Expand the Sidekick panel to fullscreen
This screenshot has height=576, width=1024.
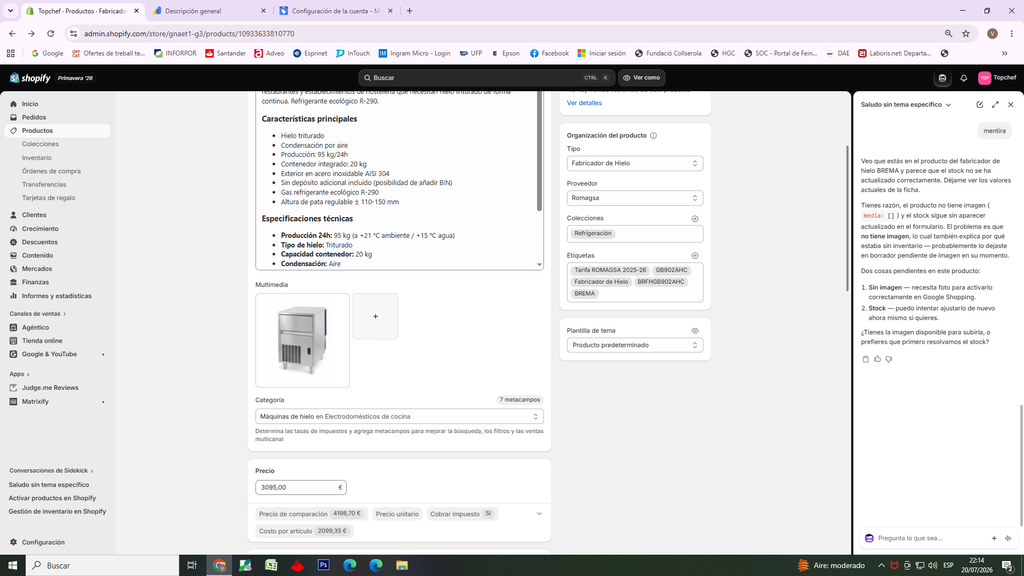point(995,104)
